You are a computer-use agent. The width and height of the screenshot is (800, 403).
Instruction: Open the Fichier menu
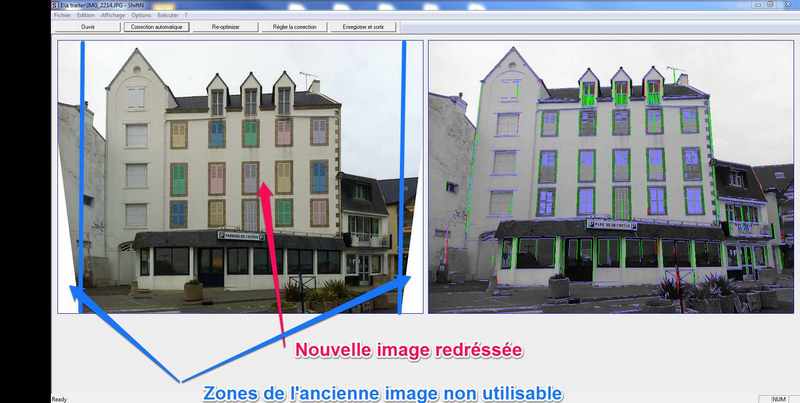tap(62, 15)
